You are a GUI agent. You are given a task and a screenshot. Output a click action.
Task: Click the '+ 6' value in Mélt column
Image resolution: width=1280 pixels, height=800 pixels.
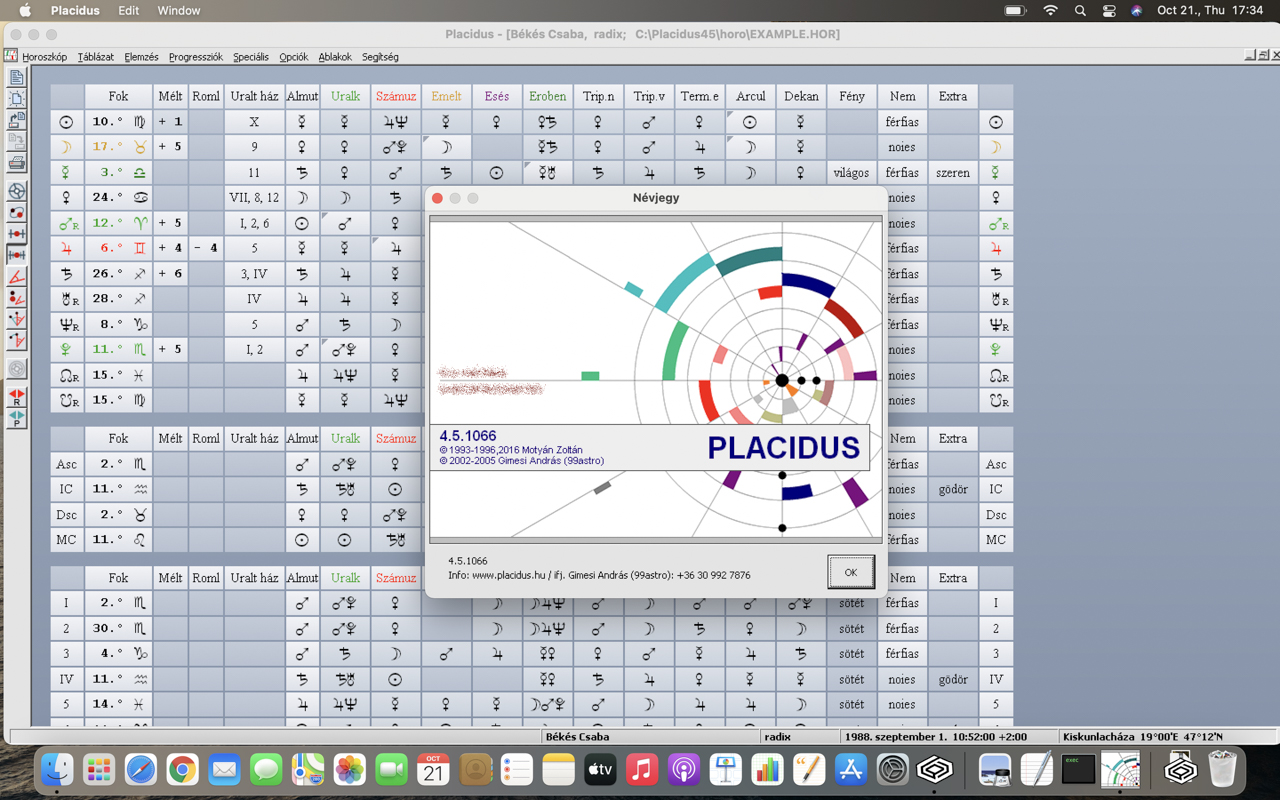pos(170,273)
